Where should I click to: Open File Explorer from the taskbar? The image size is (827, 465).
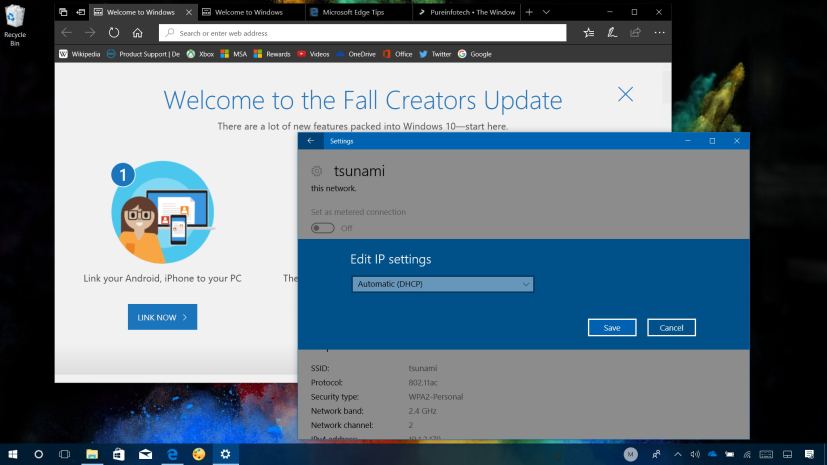pos(92,454)
